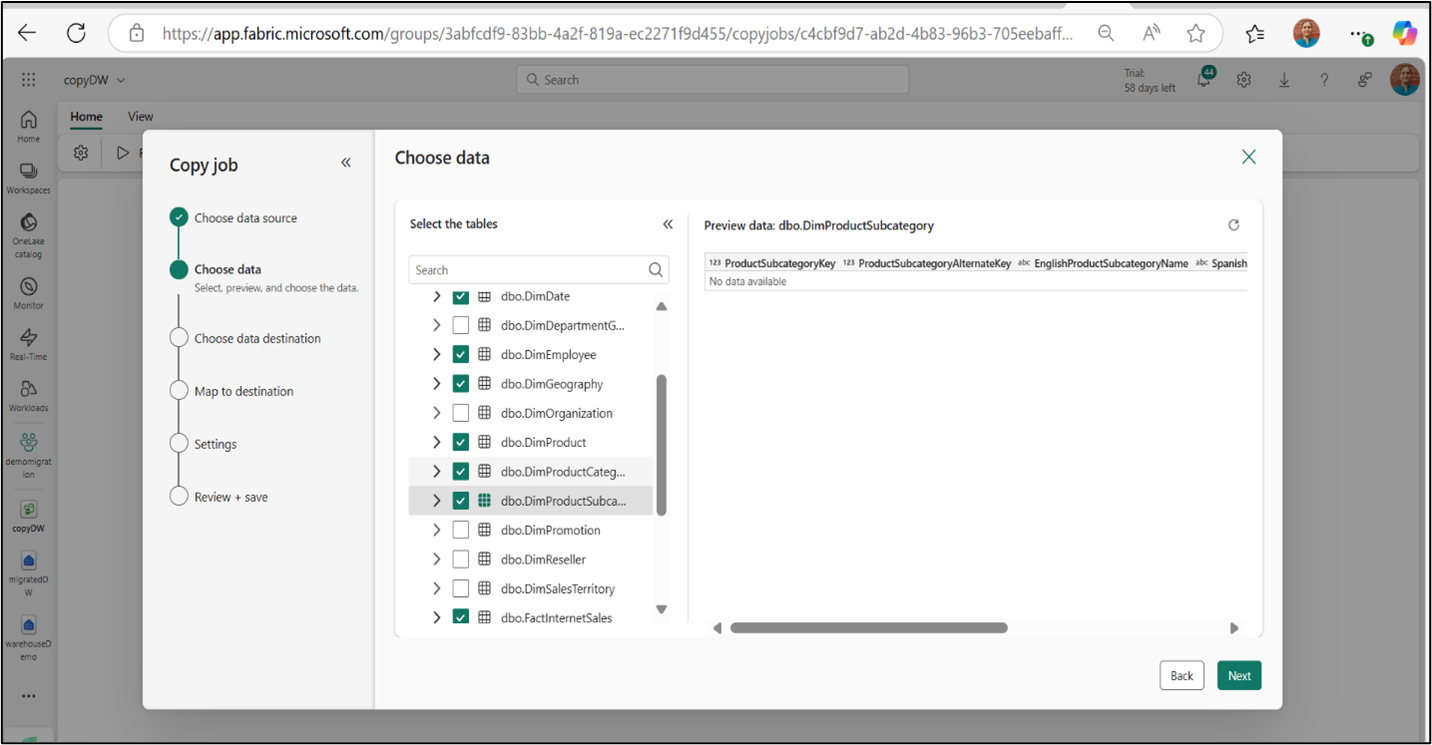Check the dbo.DimSalesTerritory table
Viewport: 1432px width, 745px height.
click(461, 589)
